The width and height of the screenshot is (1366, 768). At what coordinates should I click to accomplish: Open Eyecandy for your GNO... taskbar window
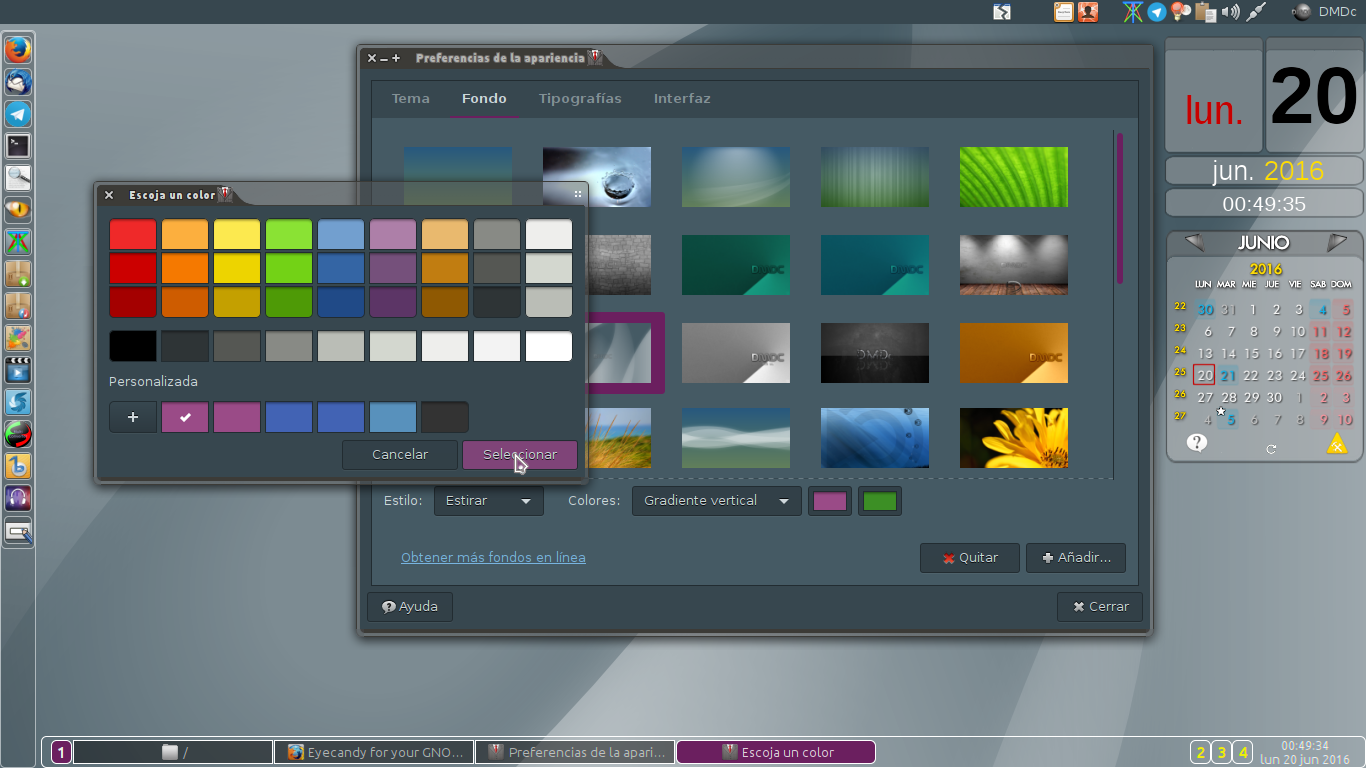tap(374, 752)
